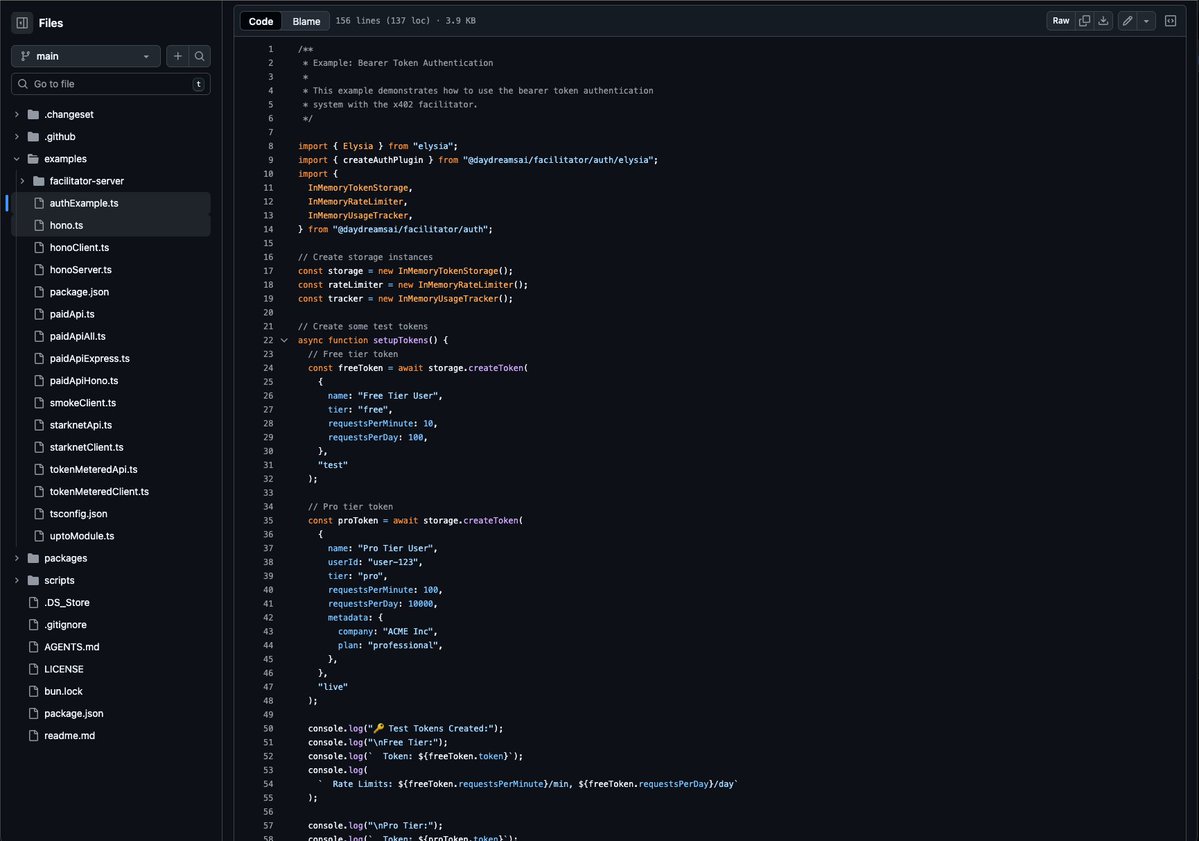Open paidApiAll.ts file
1199x841 pixels.
point(77,336)
